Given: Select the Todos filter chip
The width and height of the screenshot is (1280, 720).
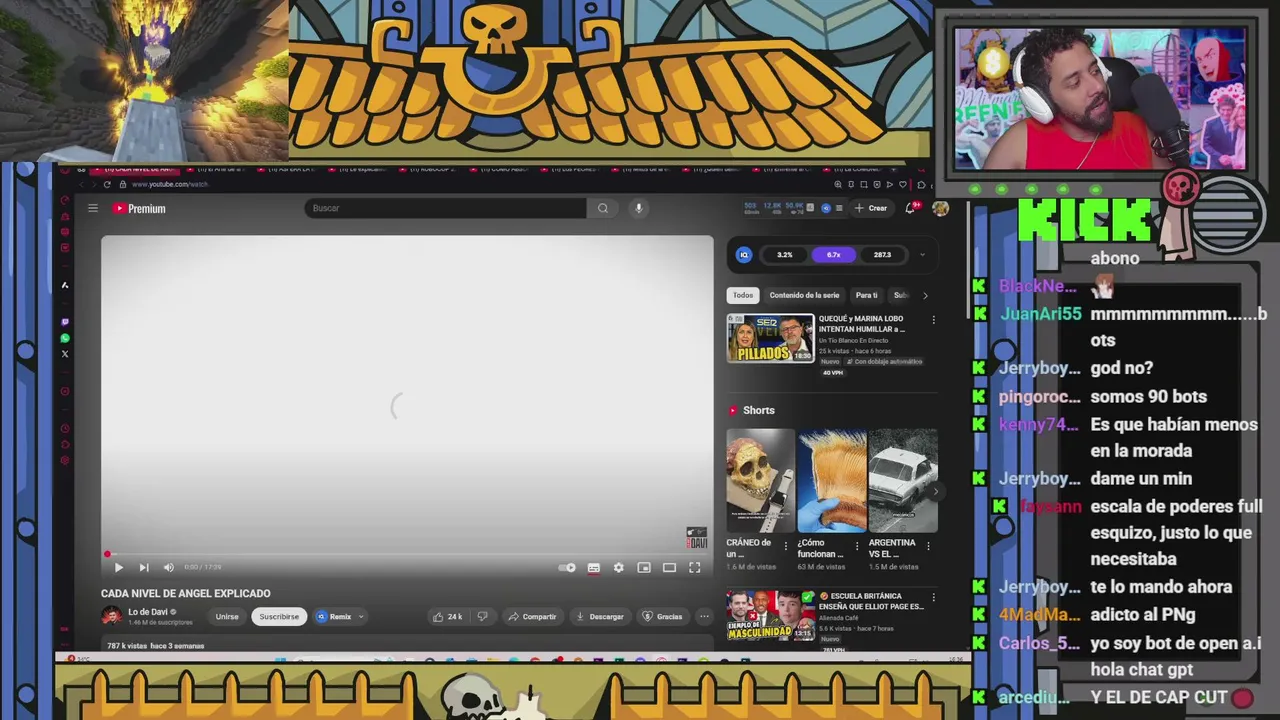Looking at the screenshot, I should tap(743, 295).
